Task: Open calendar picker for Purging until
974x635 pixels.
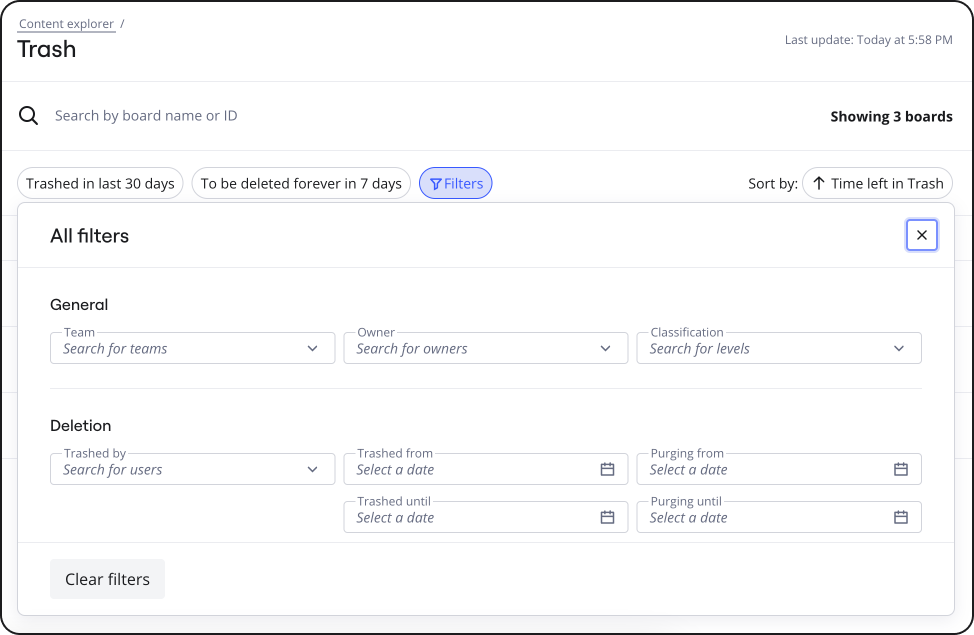Action: (x=900, y=517)
